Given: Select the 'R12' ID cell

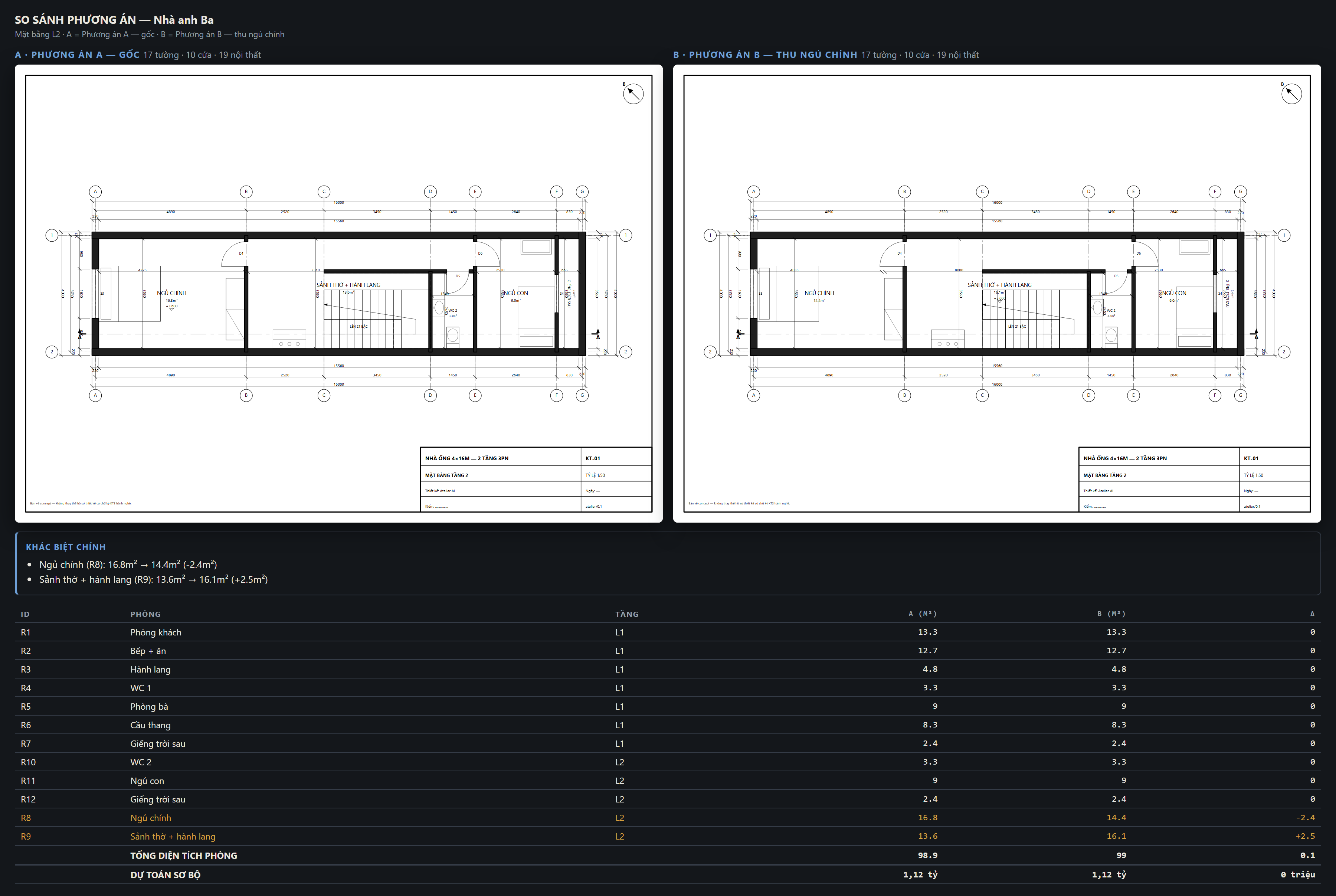Looking at the screenshot, I should tap(28, 799).
